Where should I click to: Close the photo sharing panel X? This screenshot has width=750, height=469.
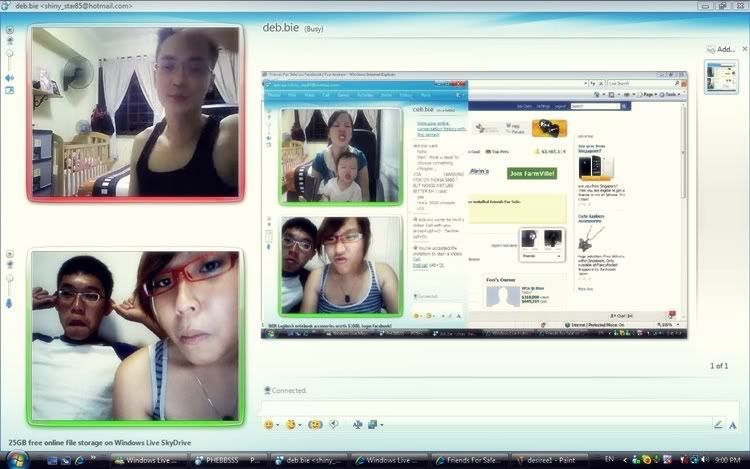(745, 49)
